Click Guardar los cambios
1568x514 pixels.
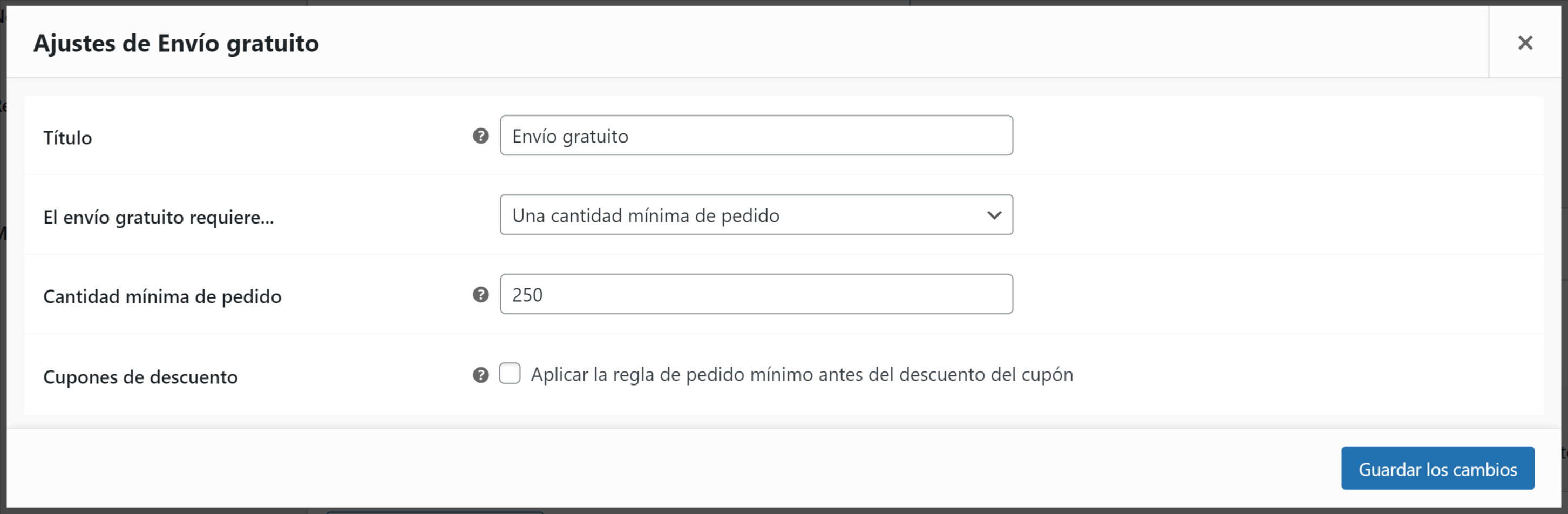tap(1438, 468)
